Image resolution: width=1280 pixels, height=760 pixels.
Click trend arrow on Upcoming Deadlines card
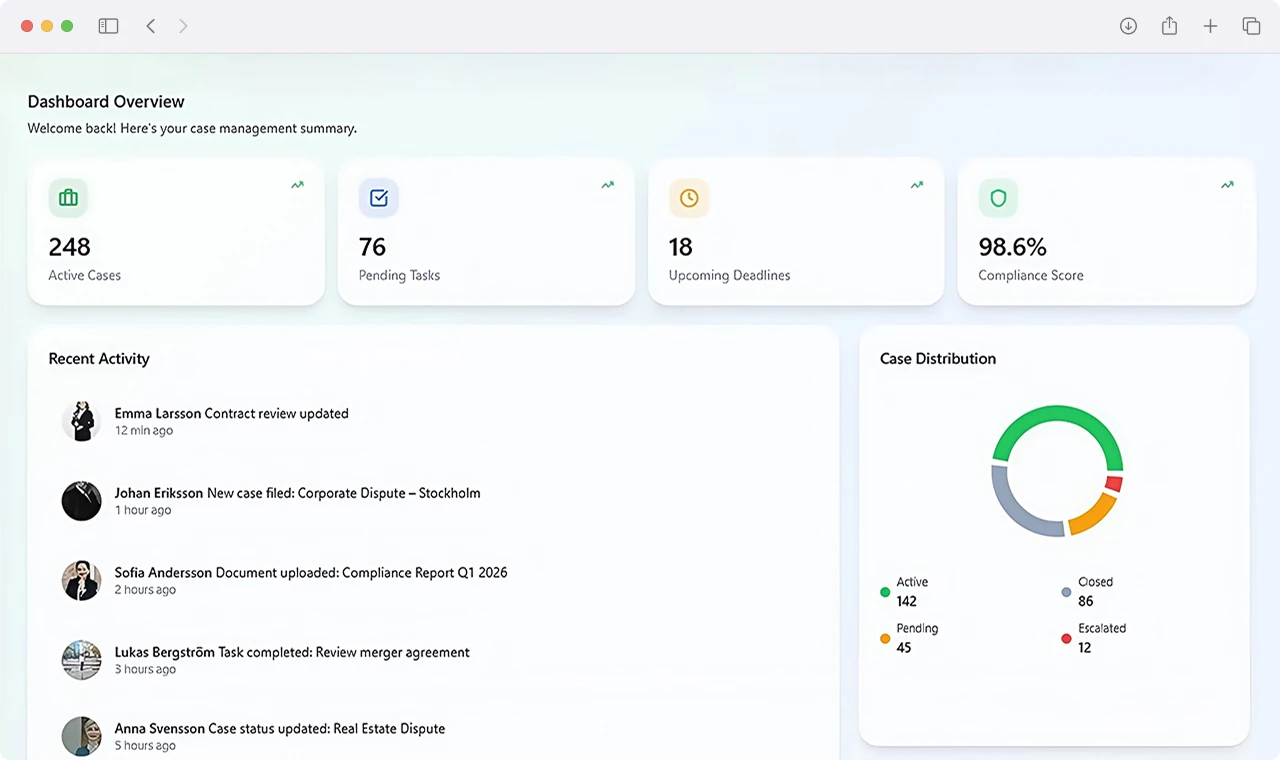tap(917, 185)
